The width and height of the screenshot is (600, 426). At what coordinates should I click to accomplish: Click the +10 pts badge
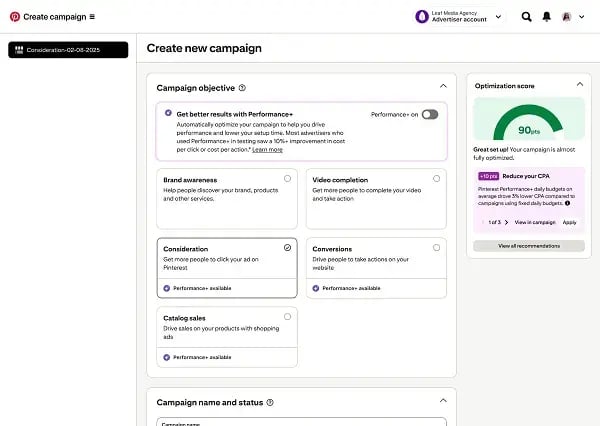488,176
